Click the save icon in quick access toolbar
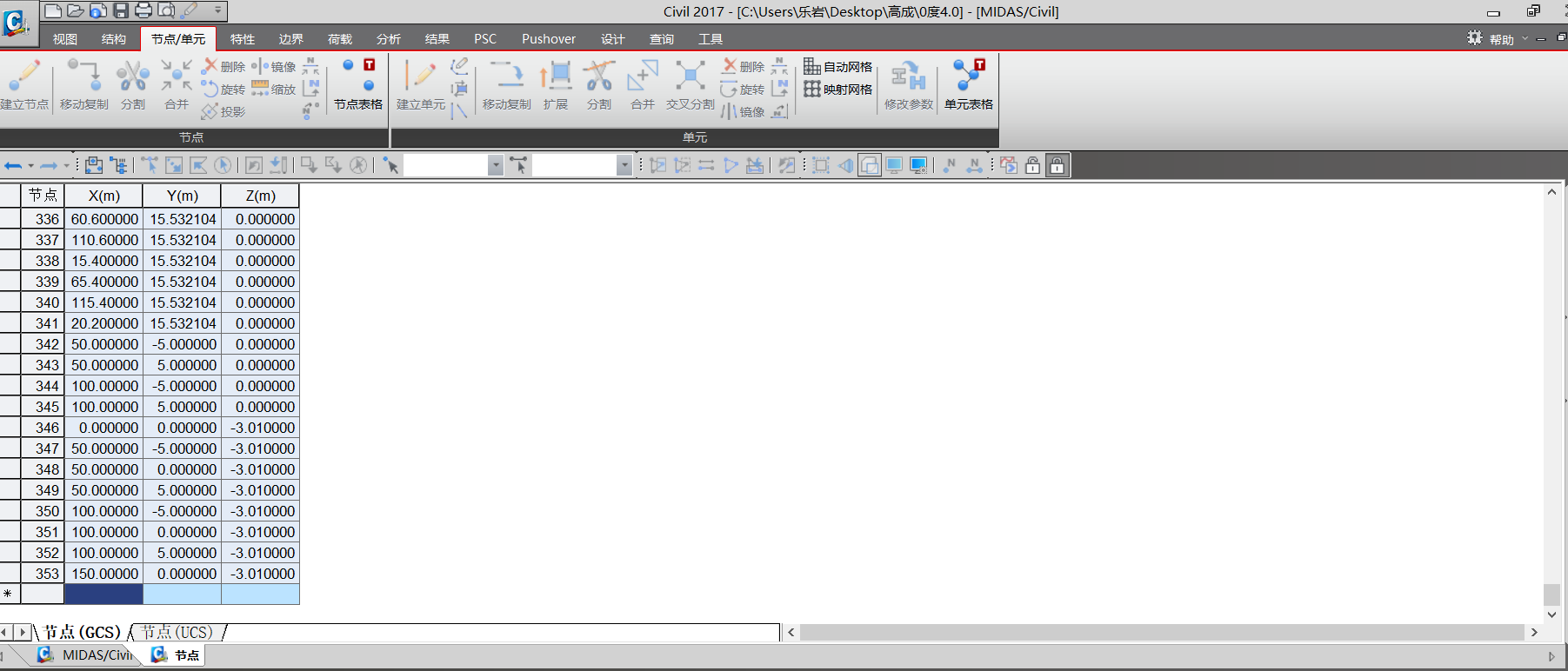1568x671 pixels. (x=121, y=10)
